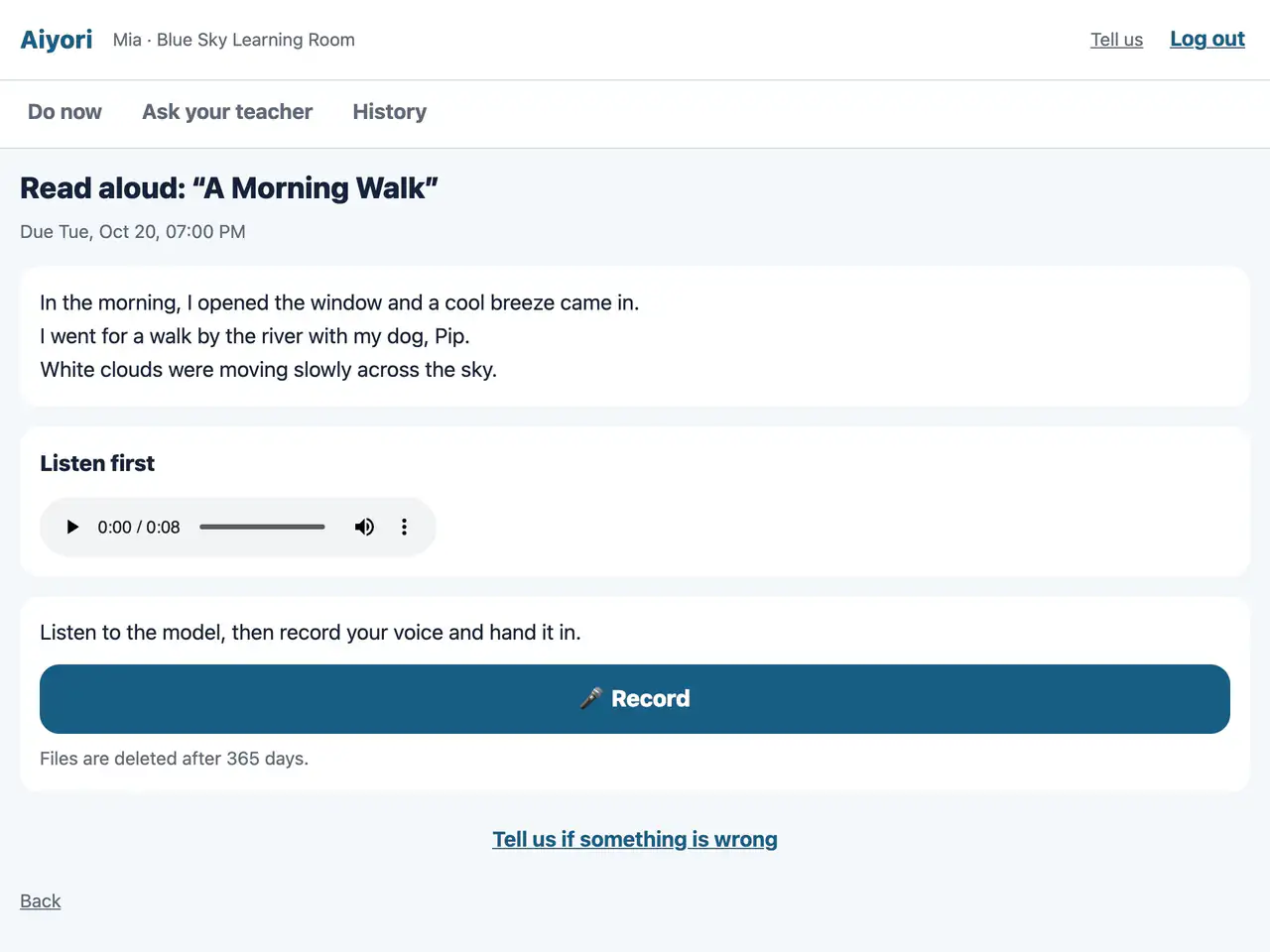The height and width of the screenshot is (952, 1270).
Task: Go to the History tab
Action: tap(390, 112)
